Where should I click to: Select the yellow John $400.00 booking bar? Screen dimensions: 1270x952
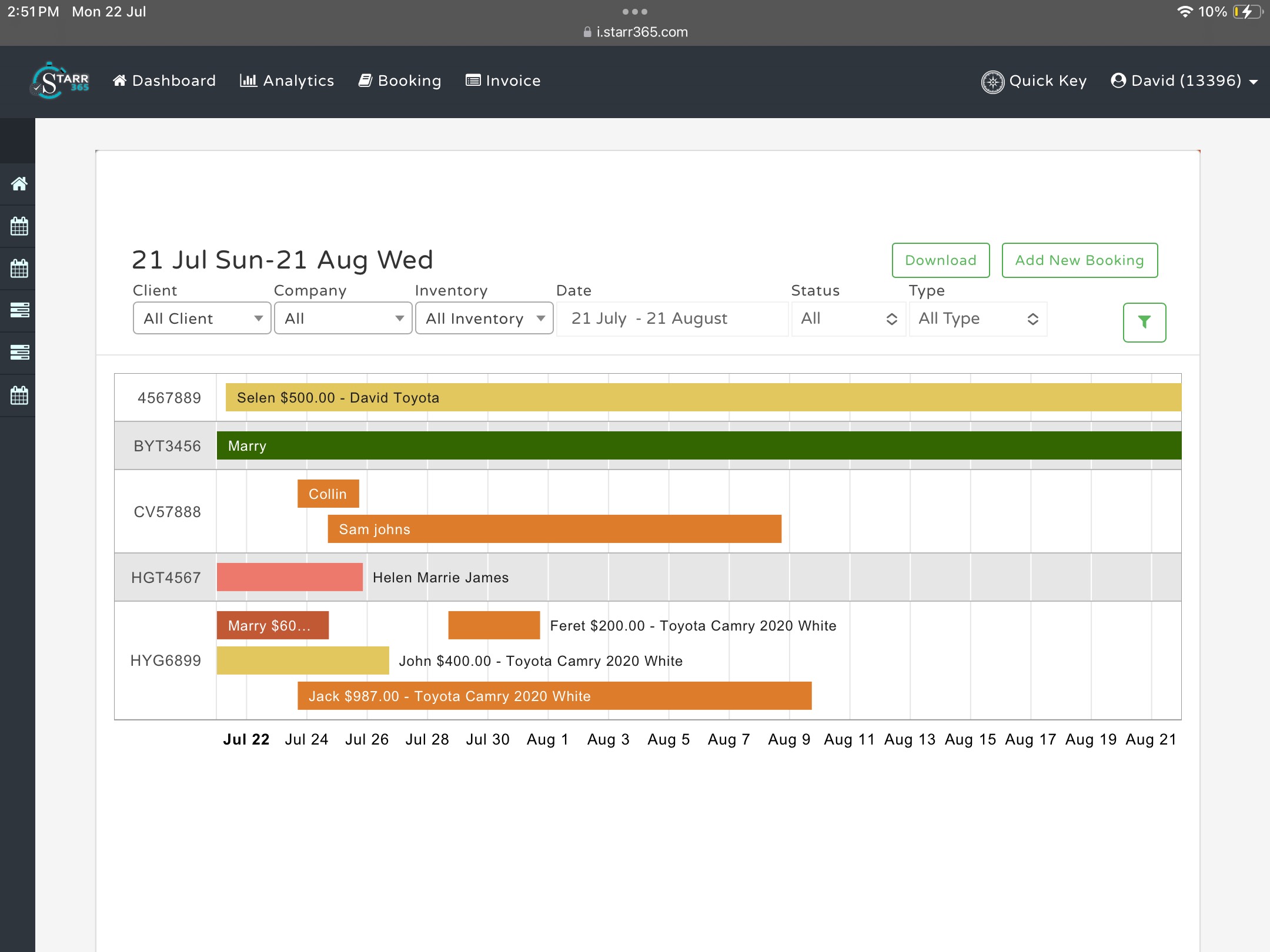click(x=303, y=661)
